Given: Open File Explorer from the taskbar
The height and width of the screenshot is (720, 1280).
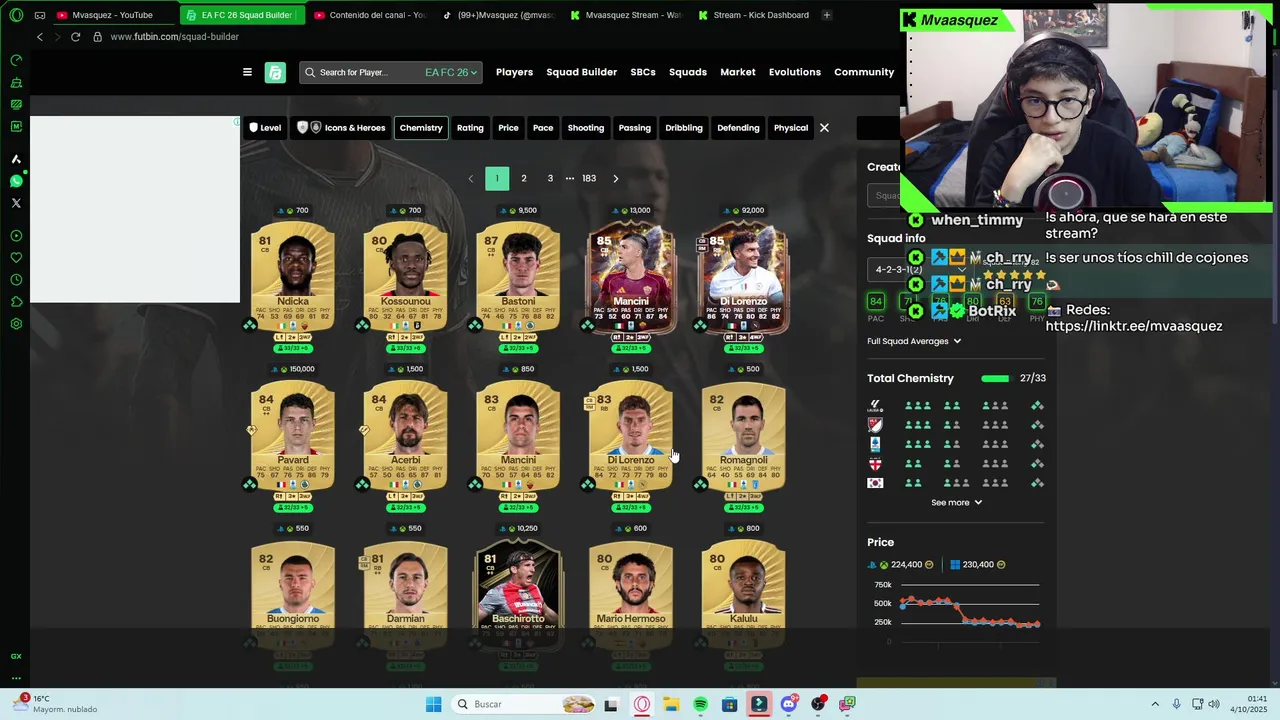Looking at the screenshot, I should (x=671, y=704).
